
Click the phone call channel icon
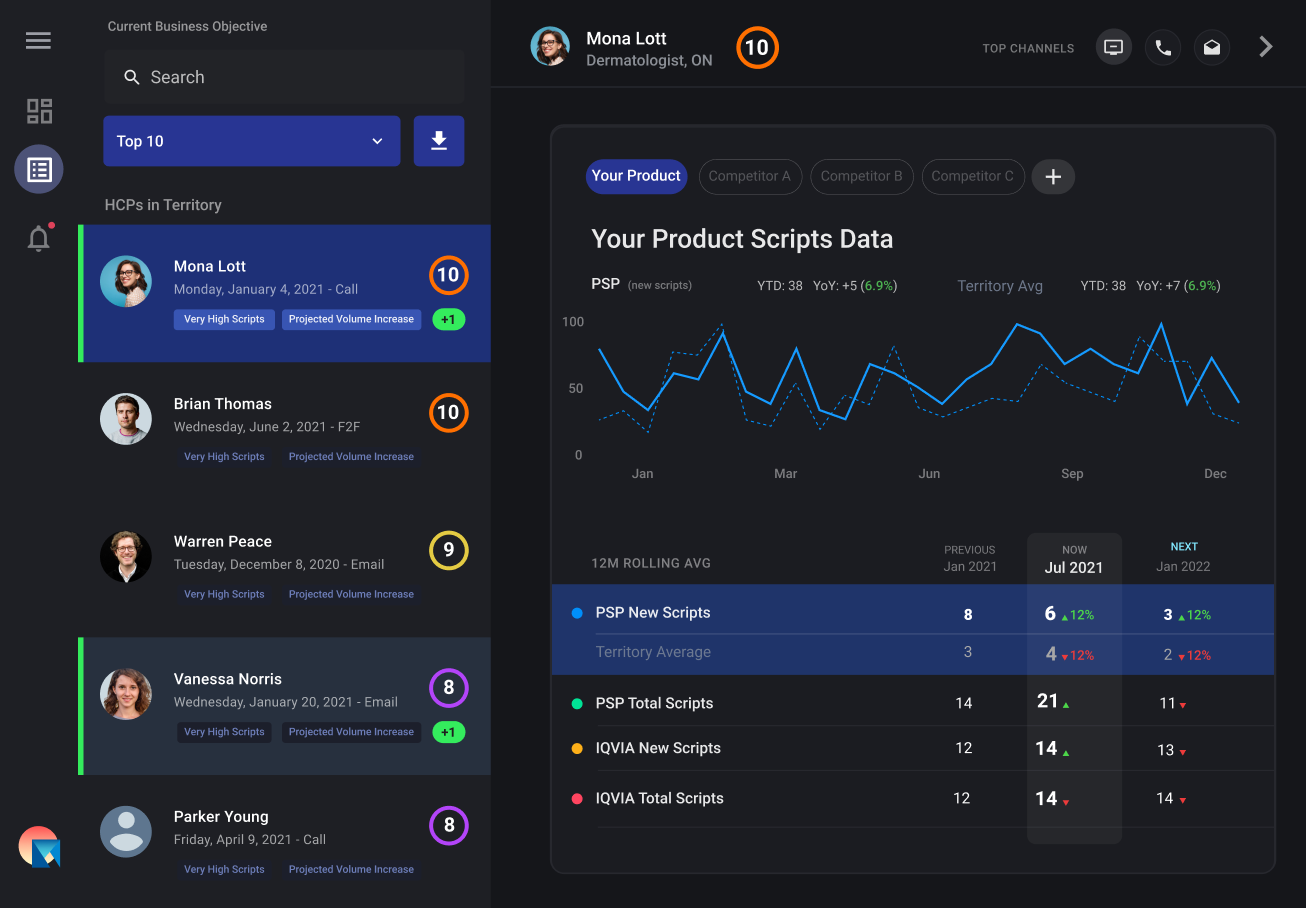point(1162,47)
